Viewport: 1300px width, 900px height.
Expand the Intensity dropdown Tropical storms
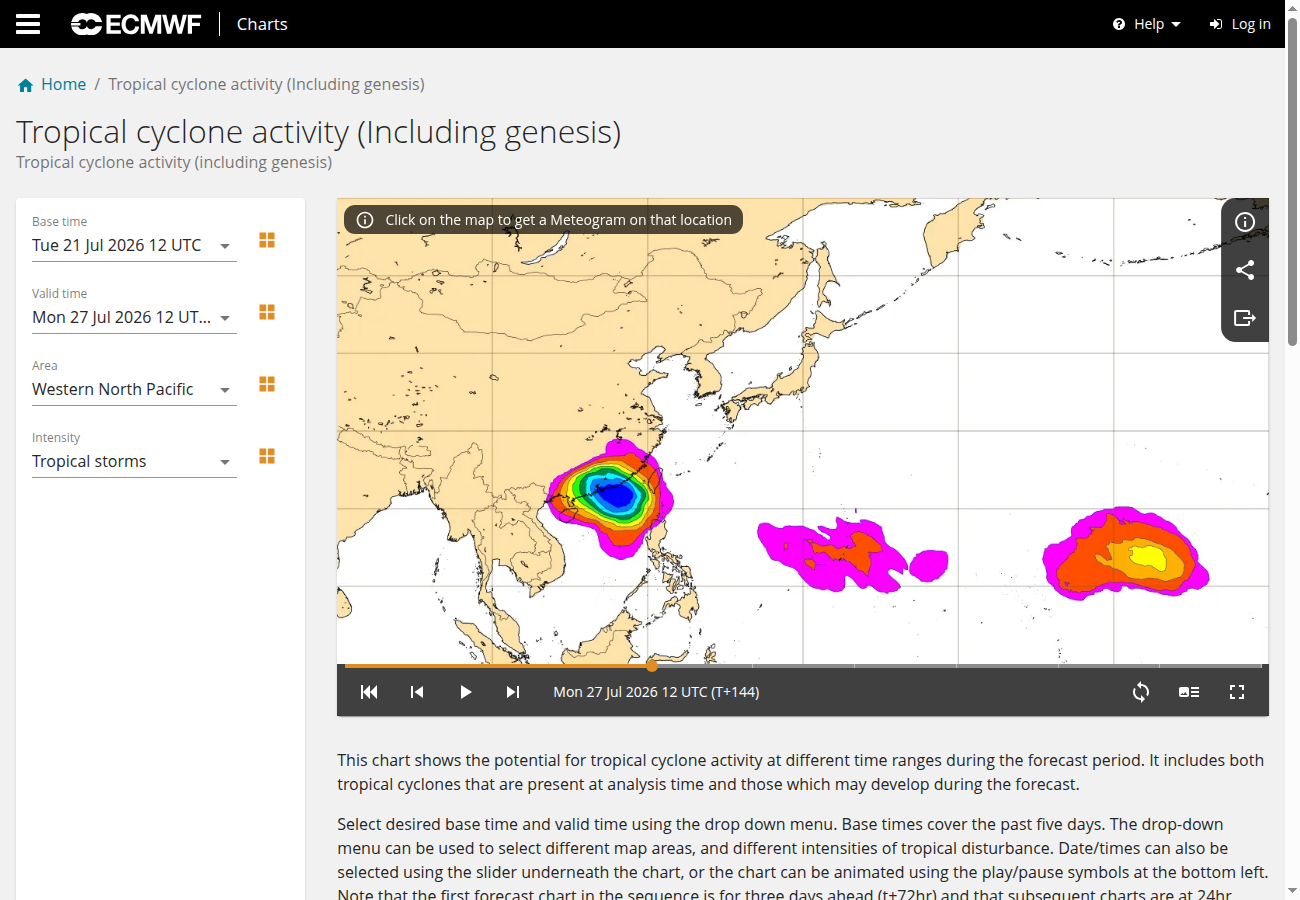(134, 462)
